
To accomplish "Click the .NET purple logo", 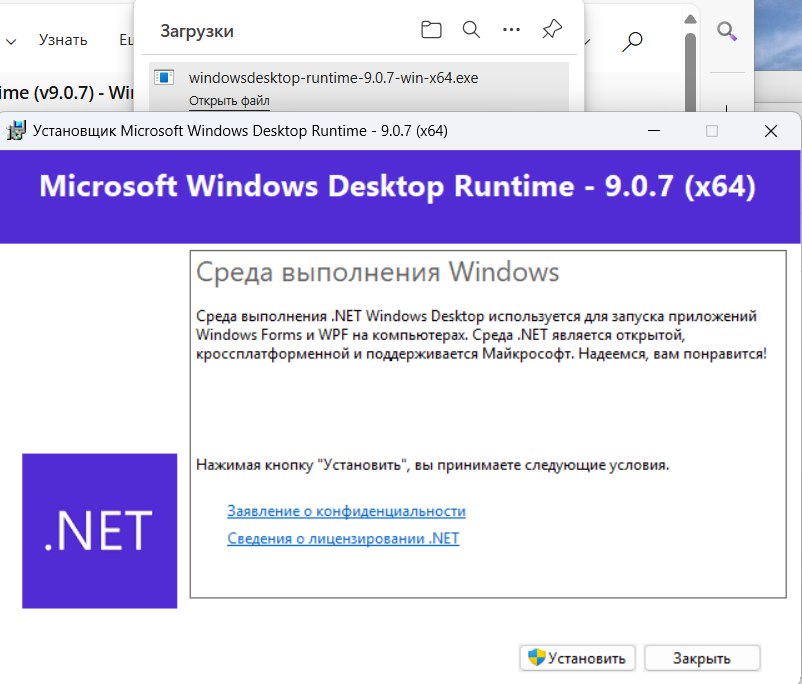I will [100, 531].
